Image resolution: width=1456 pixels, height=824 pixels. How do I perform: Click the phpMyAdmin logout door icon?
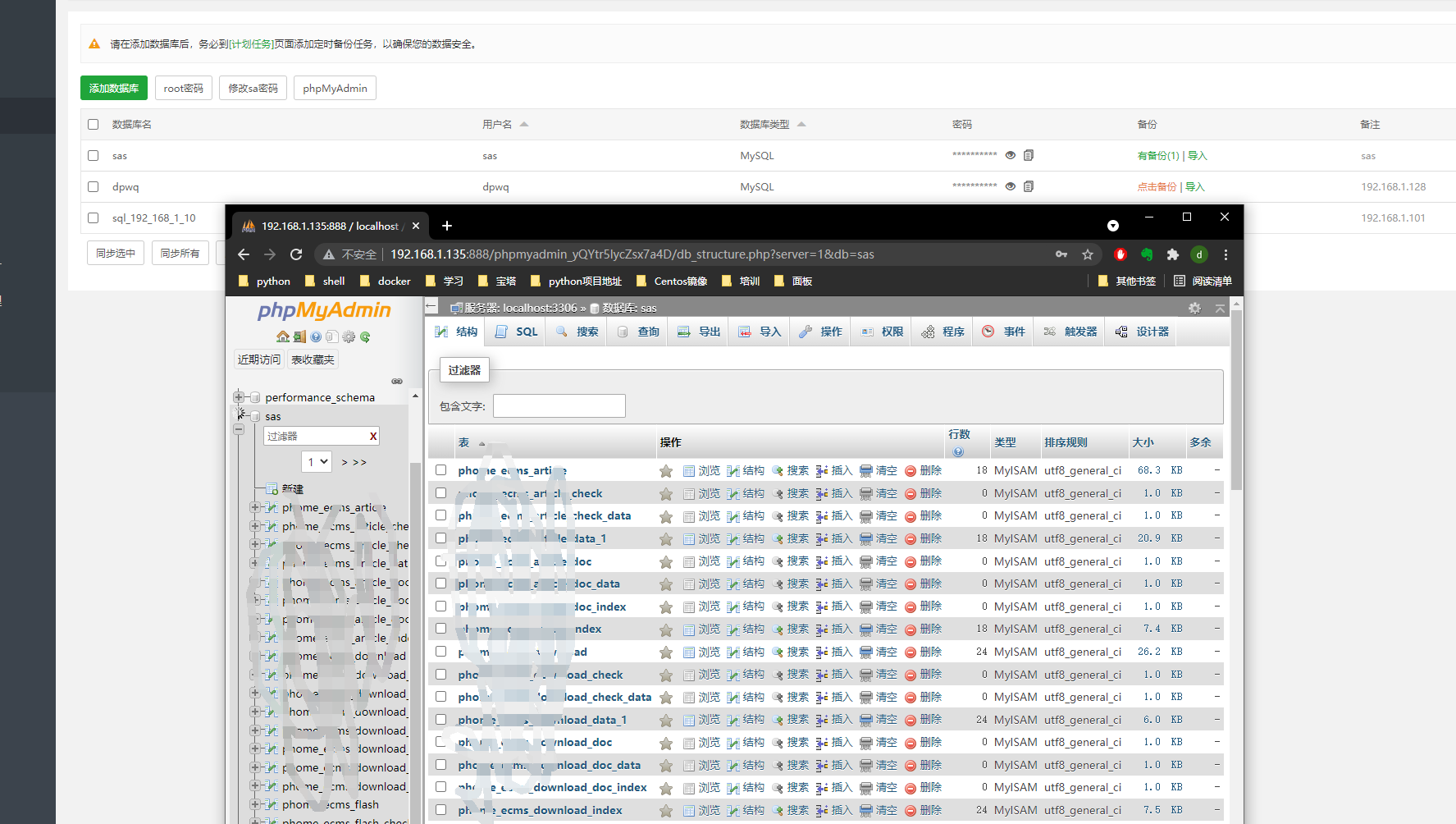[299, 336]
